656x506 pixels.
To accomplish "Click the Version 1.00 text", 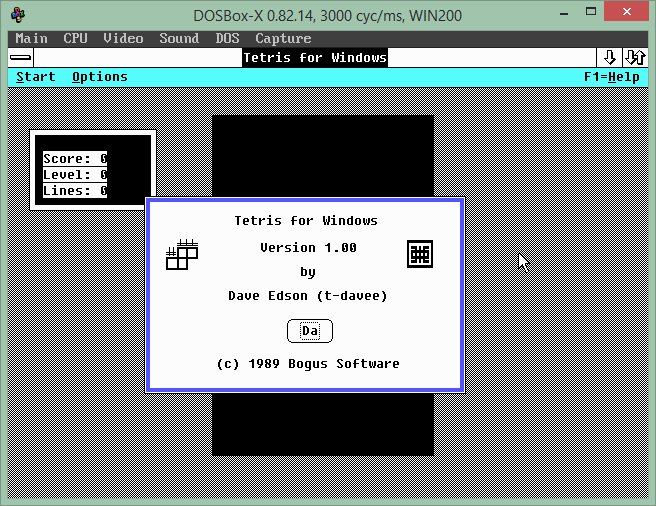I will [308, 247].
